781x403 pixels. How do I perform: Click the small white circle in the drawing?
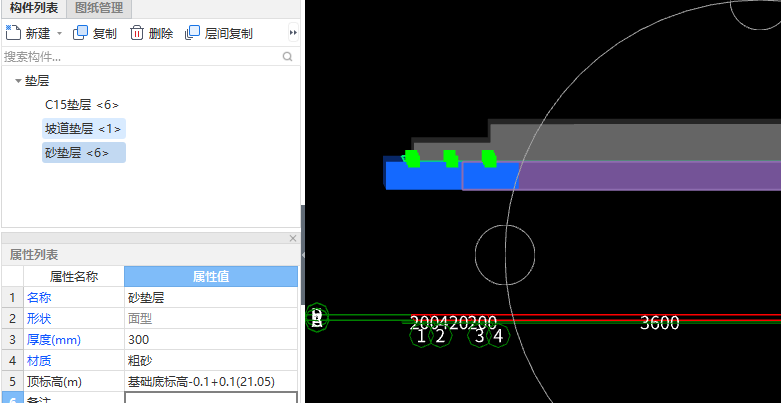pos(505,255)
